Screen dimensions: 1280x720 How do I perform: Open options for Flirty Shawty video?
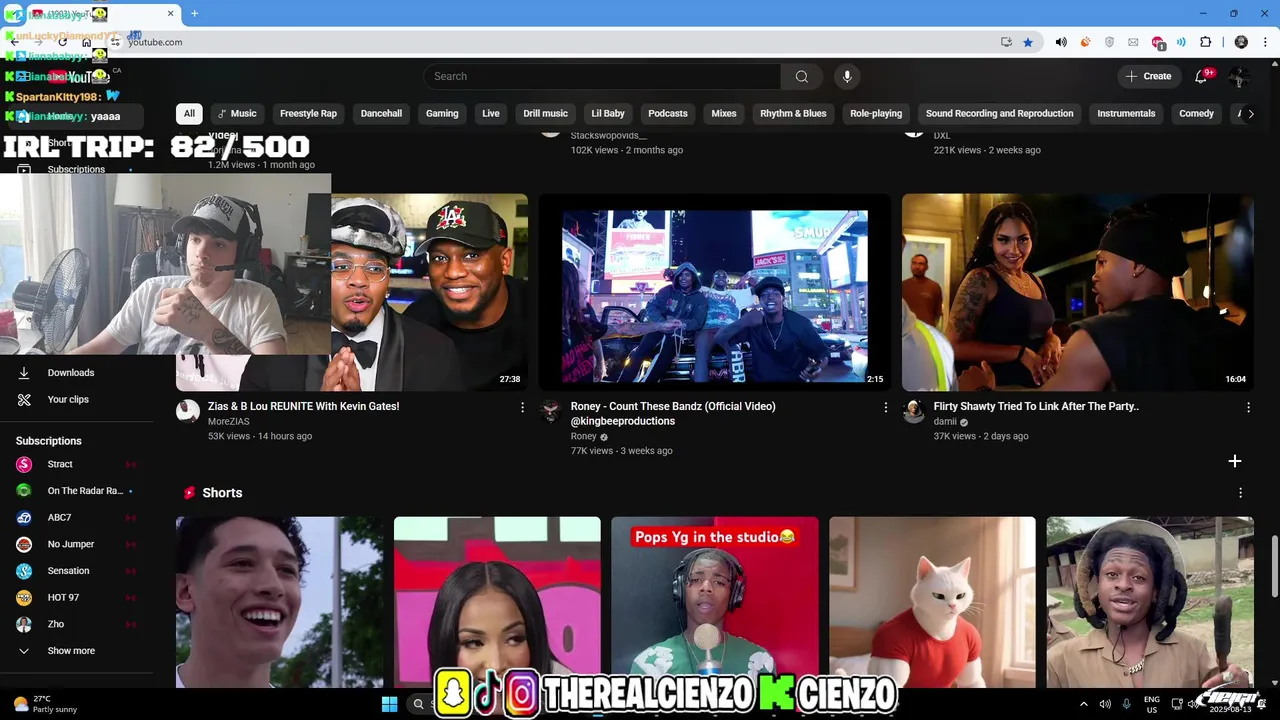[x=1248, y=407]
